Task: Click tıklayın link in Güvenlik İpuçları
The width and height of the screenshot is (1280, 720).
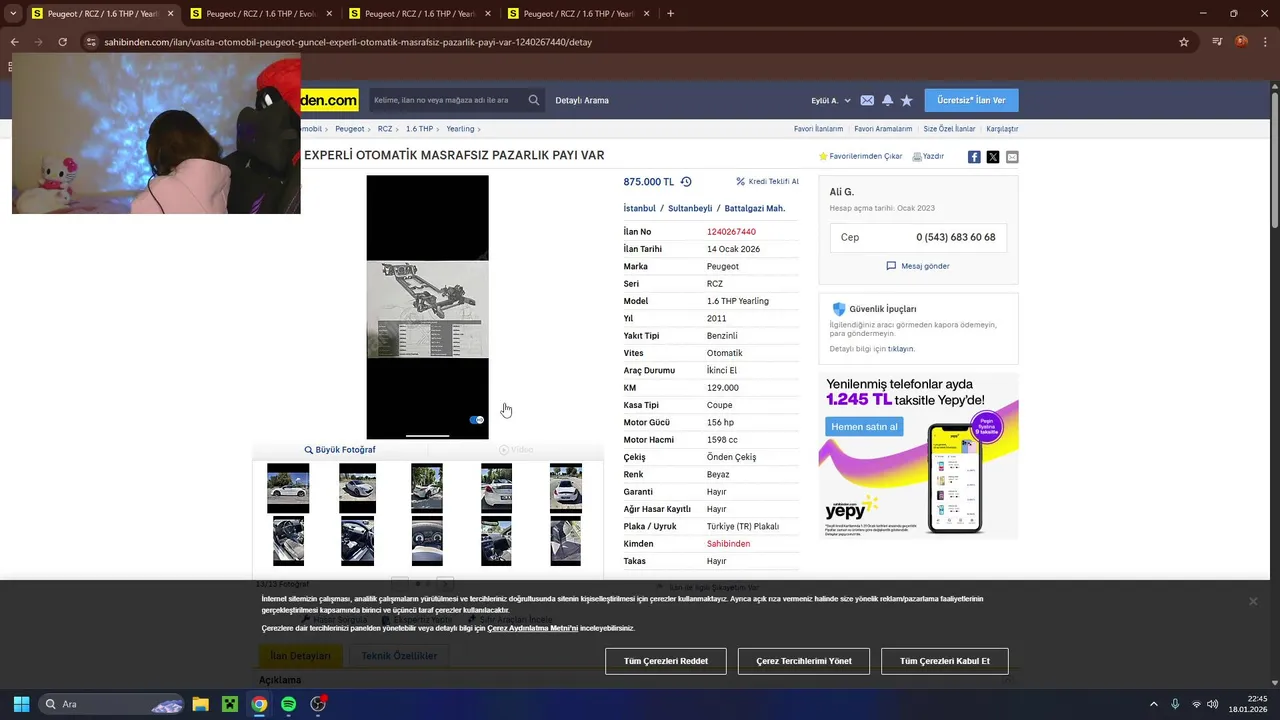Action: tap(901, 349)
